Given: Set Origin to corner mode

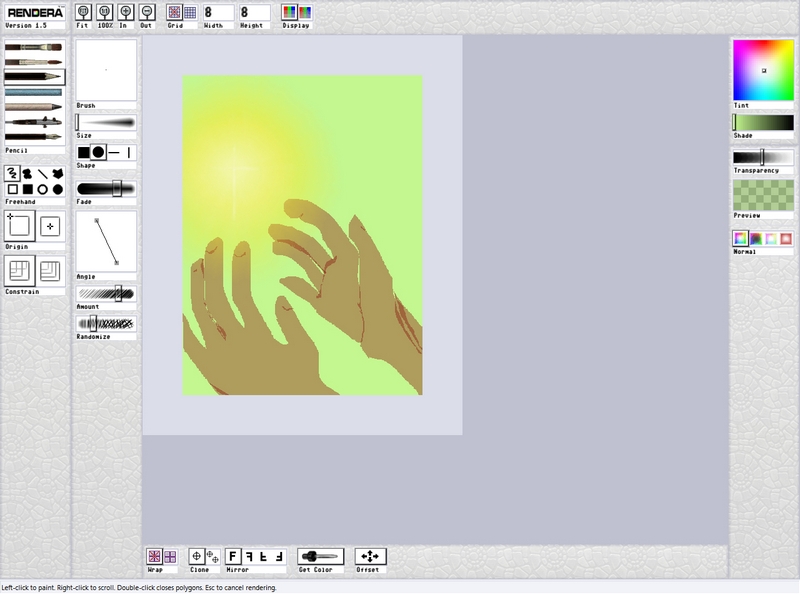Looking at the screenshot, I should click(19, 226).
